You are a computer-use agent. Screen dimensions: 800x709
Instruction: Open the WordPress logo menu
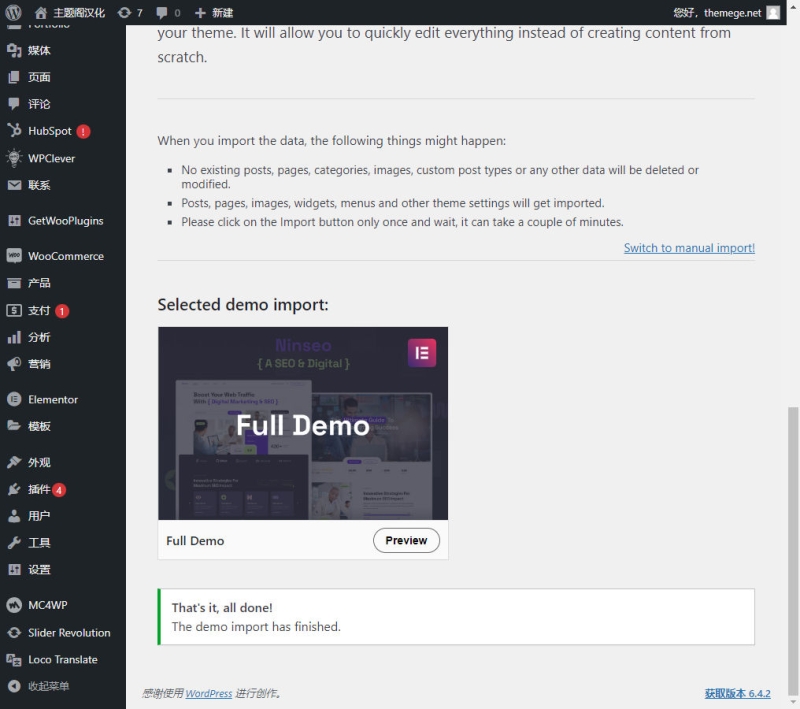point(13,12)
